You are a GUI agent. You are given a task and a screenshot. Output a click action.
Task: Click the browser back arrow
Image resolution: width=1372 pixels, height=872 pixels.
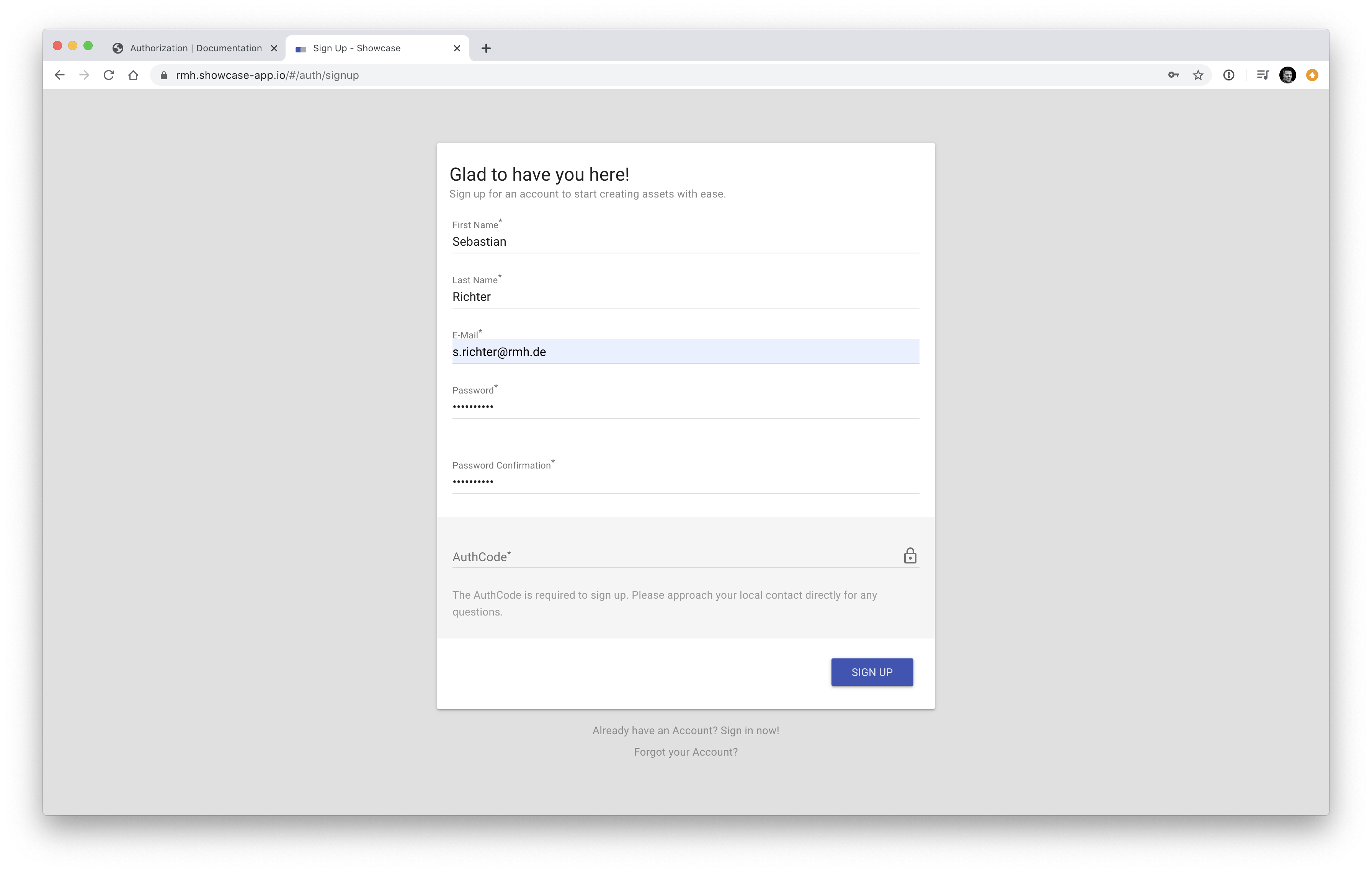[x=60, y=75]
